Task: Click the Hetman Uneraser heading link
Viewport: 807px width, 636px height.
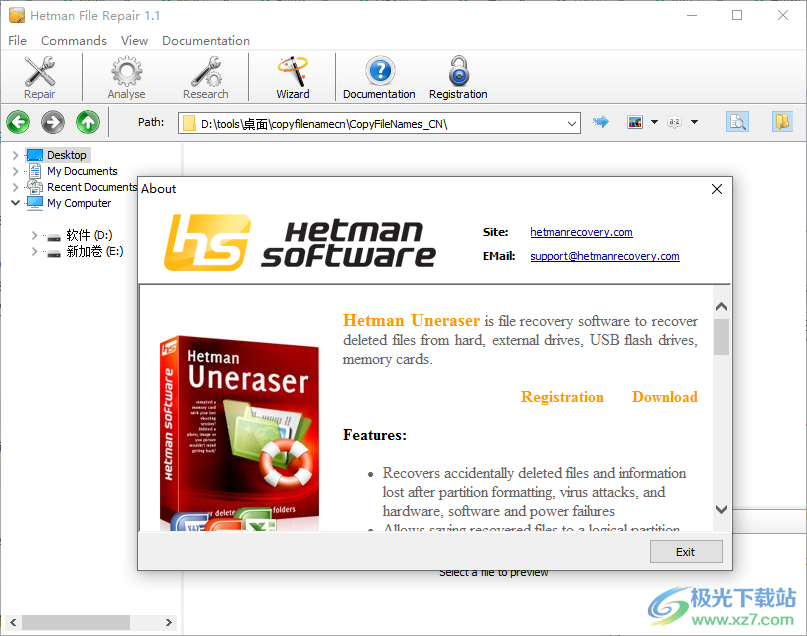Action: pos(411,320)
